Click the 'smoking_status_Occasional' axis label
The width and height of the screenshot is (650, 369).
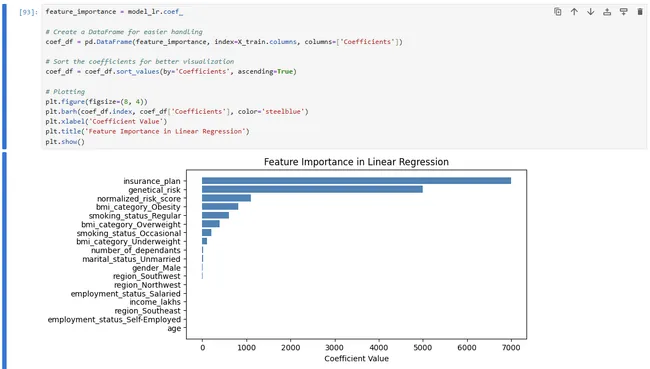pyautogui.click(x=129, y=233)
